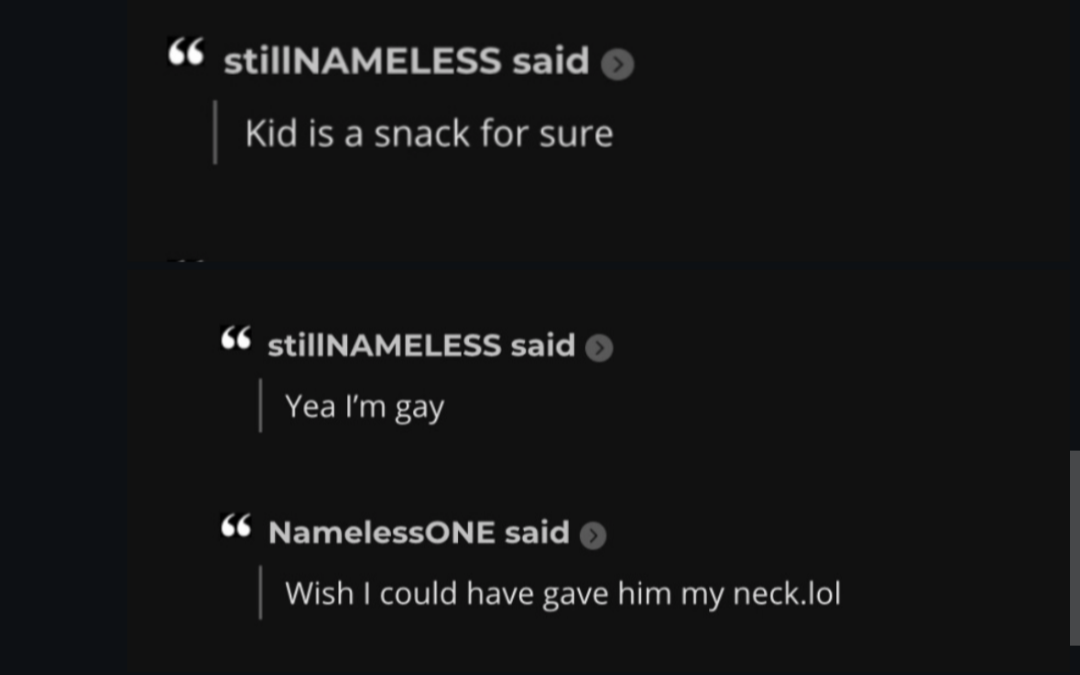Open "stillNAMELESS said" header above "Kid is a snack"

406,61
